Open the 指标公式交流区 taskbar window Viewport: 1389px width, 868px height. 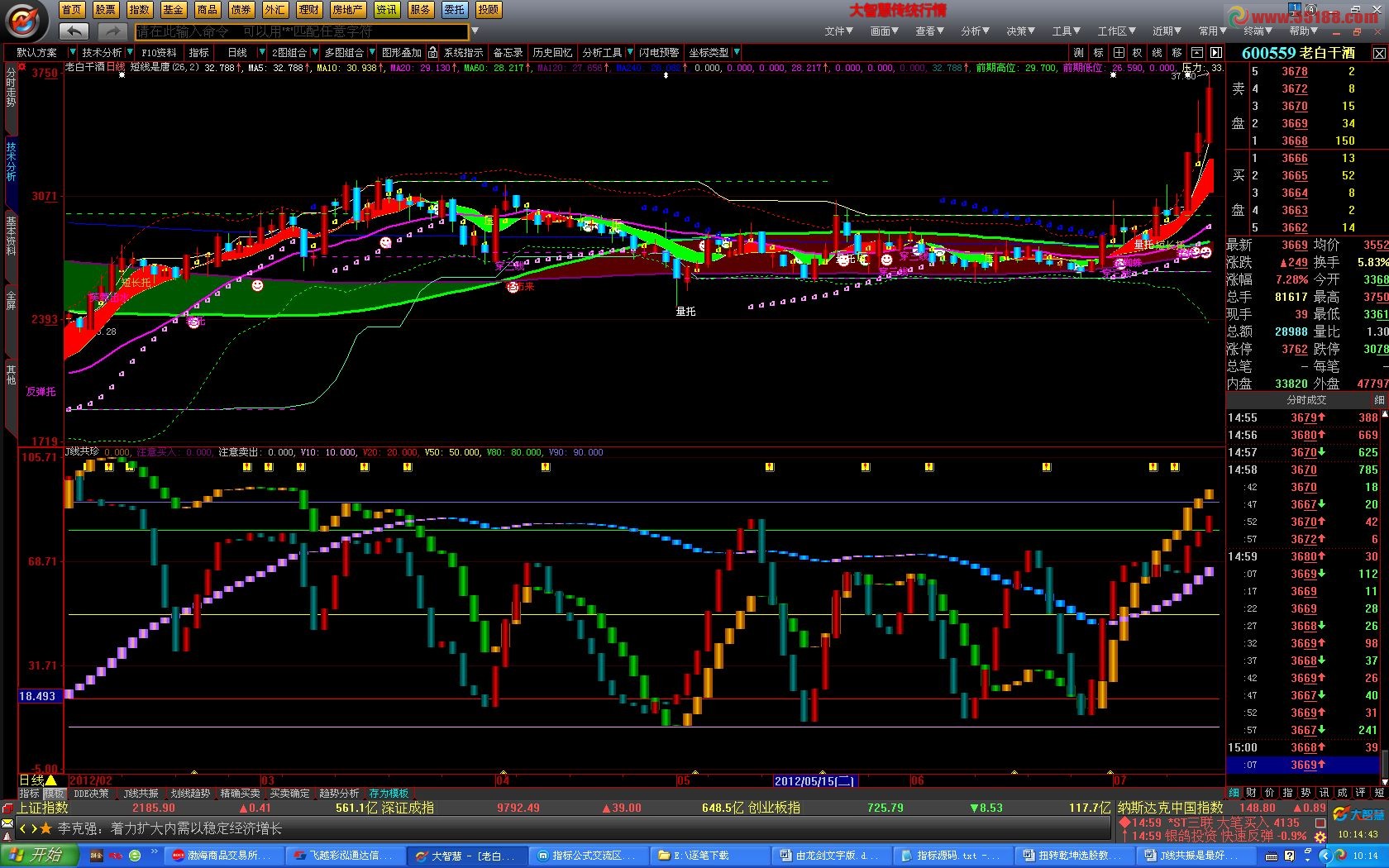[588, 856]
